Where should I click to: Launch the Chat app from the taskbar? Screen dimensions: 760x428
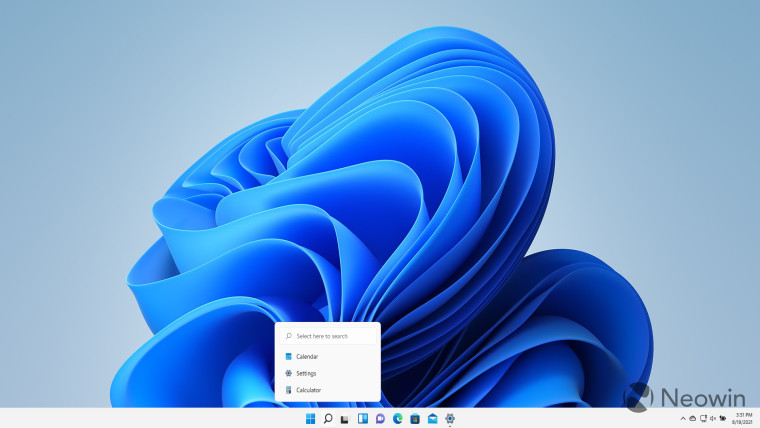(380, 418)
